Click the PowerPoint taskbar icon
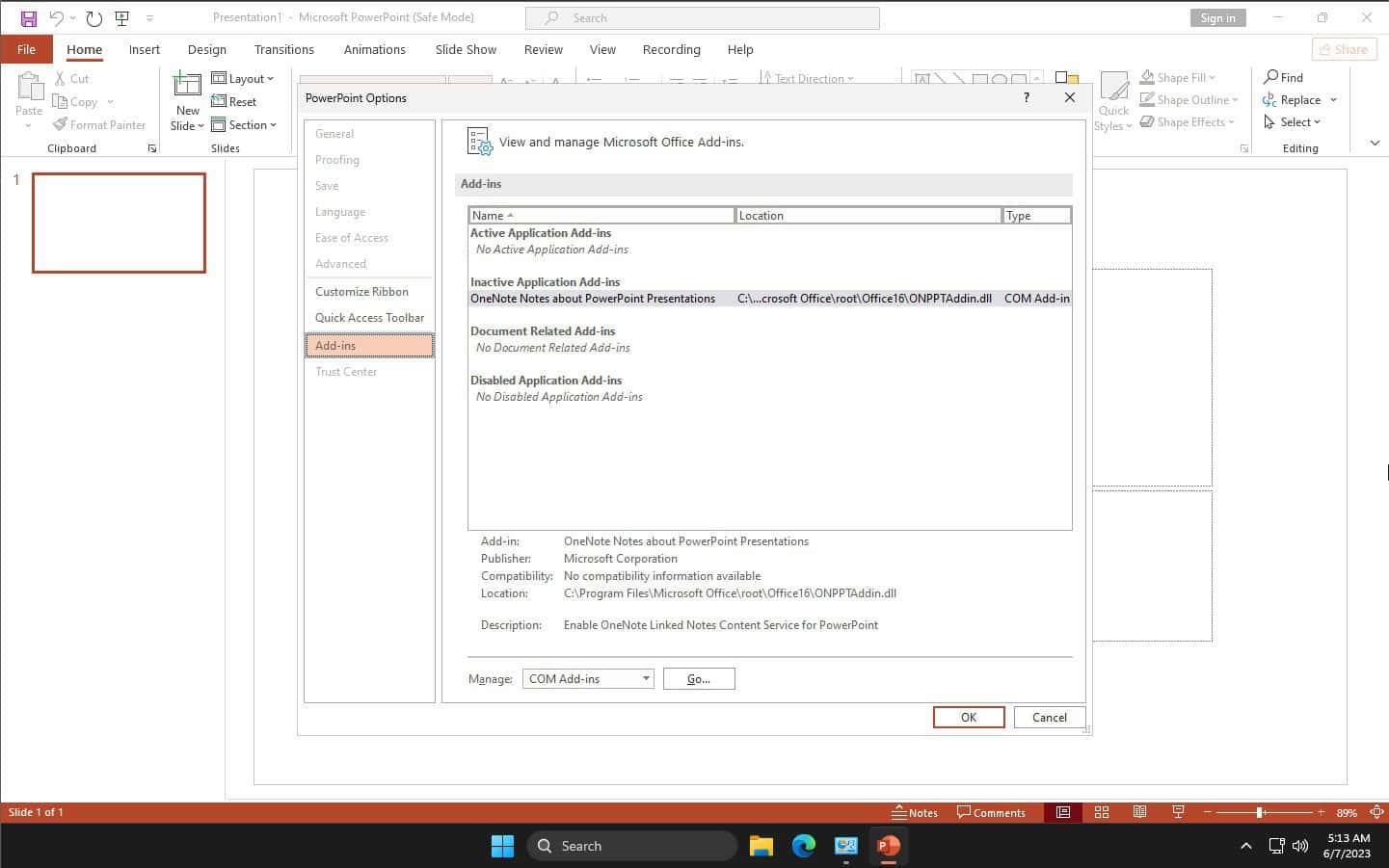 [x=889, y=846]
